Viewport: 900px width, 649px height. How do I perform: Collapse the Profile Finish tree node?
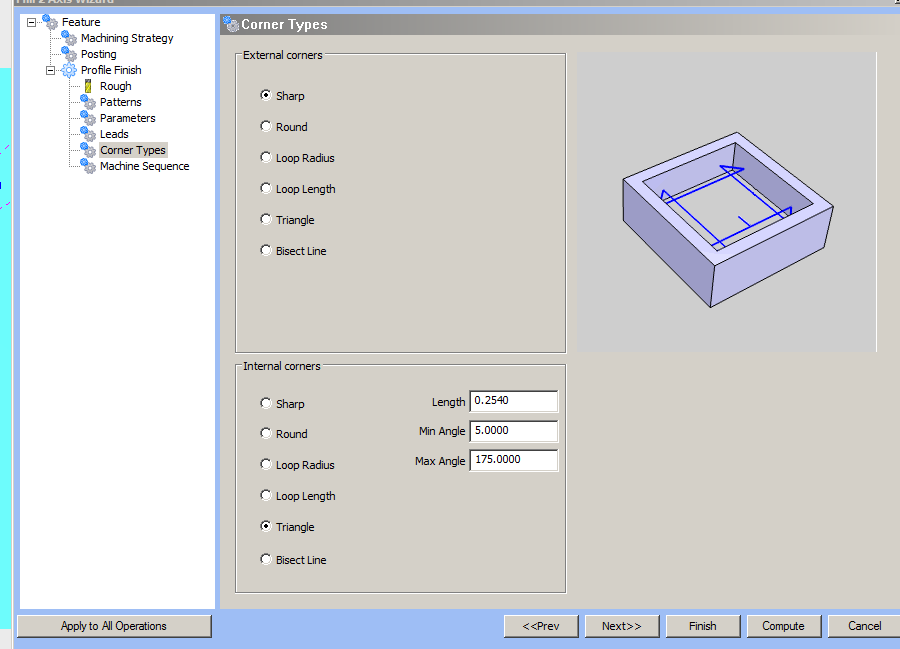[x=49, y=70]
